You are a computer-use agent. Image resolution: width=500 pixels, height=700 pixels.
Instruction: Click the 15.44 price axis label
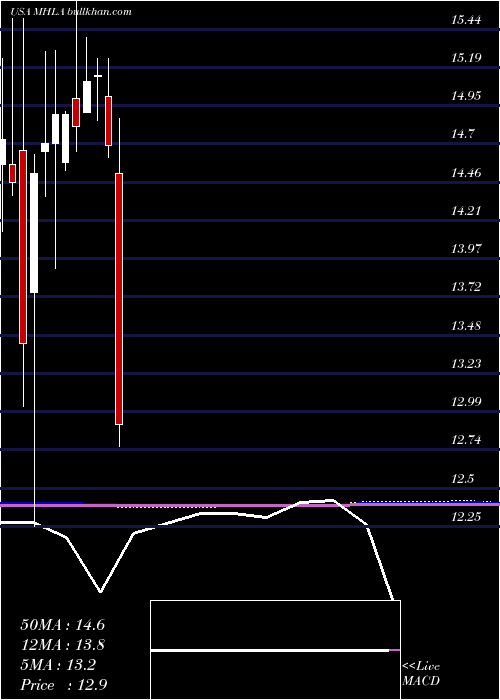tap(466, 20)
